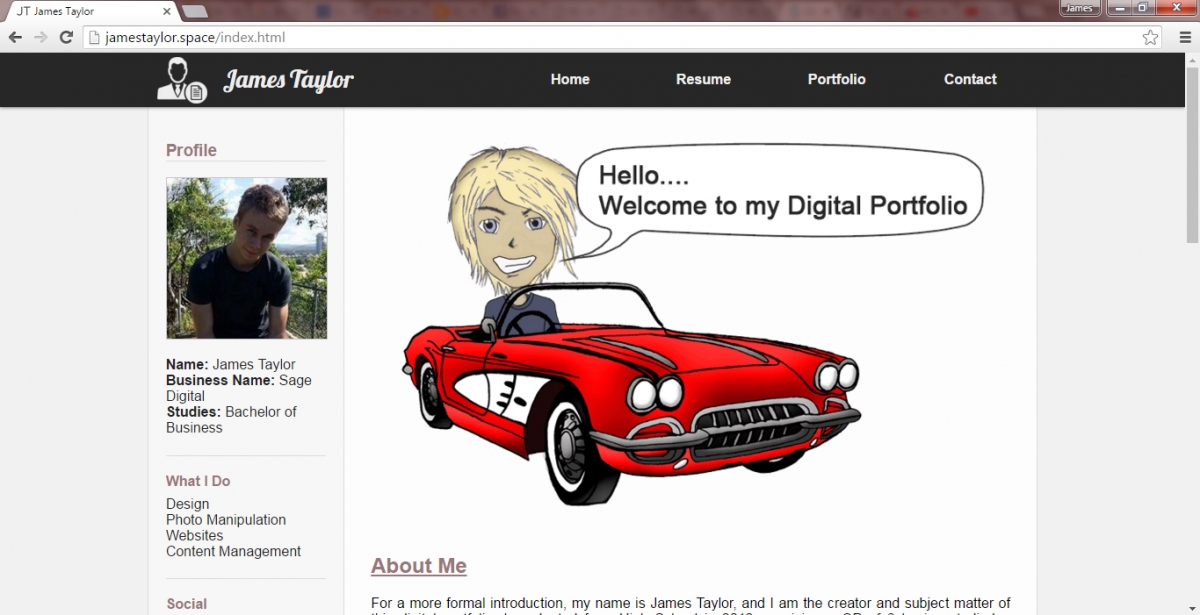Open the Portfolio section

tap(836, 79)
